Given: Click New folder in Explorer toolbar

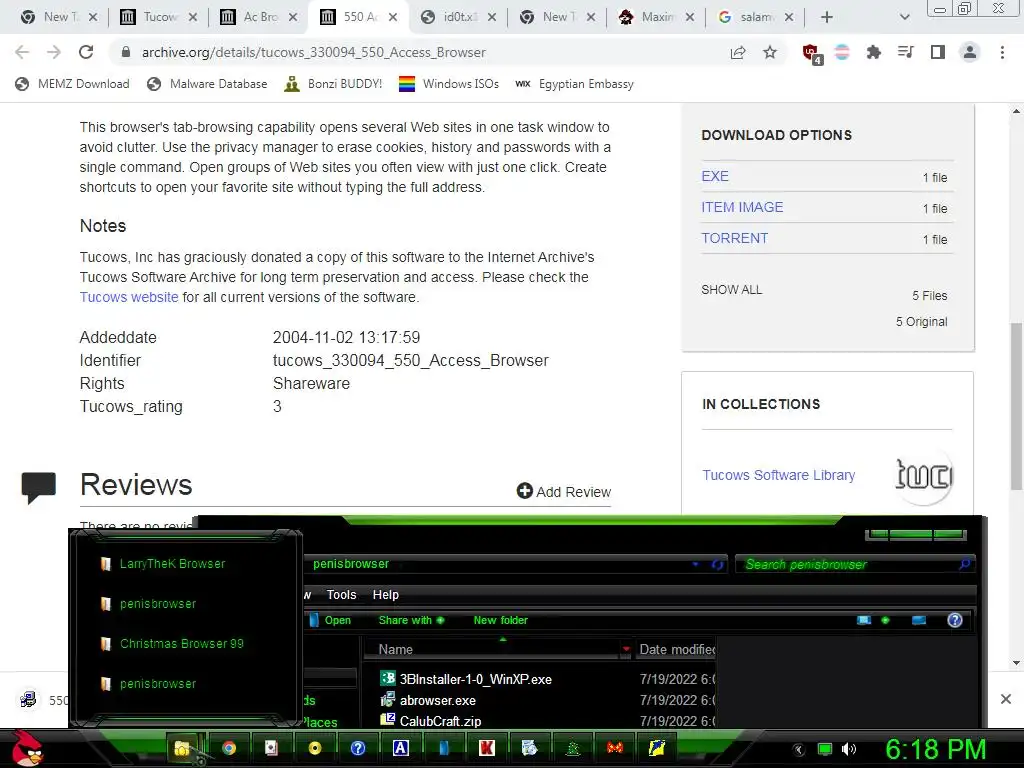Looking at the screenshot, I should [x=500, y=620].
